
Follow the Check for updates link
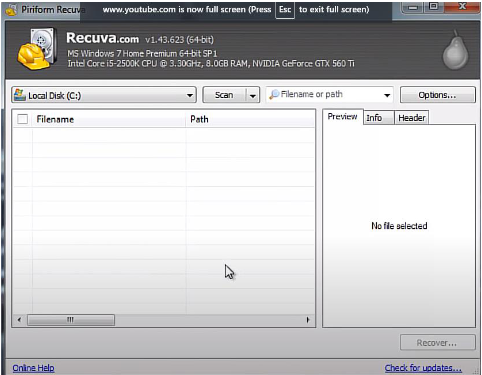point(423,368)
